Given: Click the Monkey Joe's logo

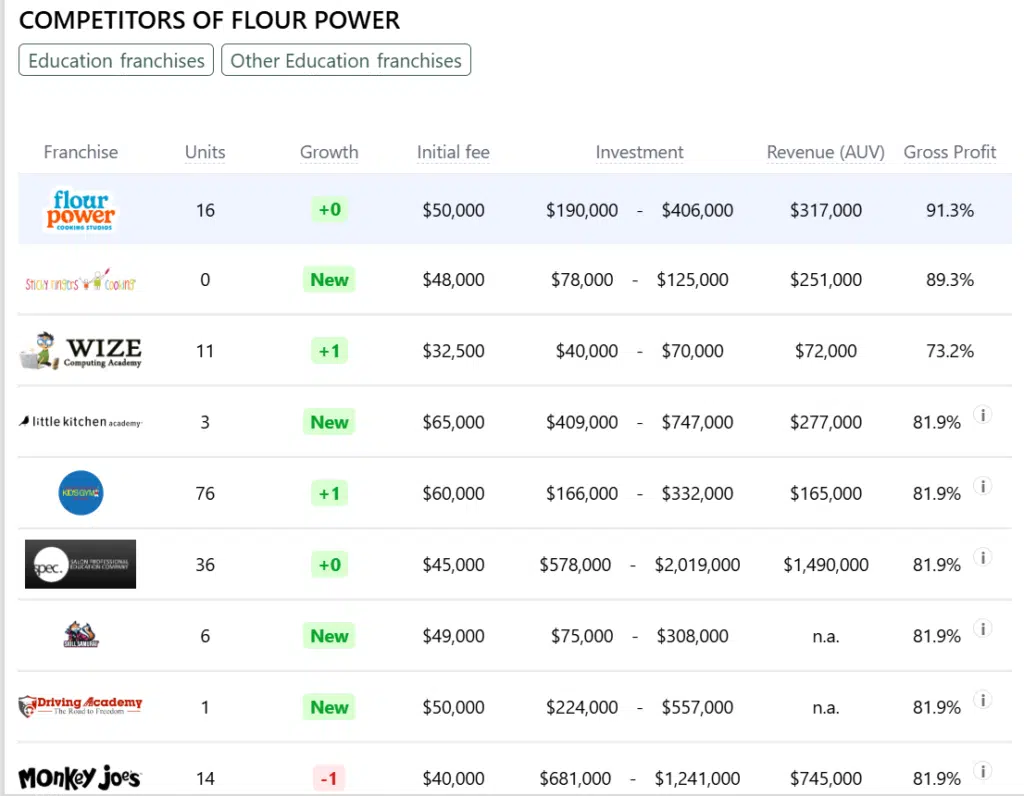Looking at the screenshot, I should coord(80,778).
